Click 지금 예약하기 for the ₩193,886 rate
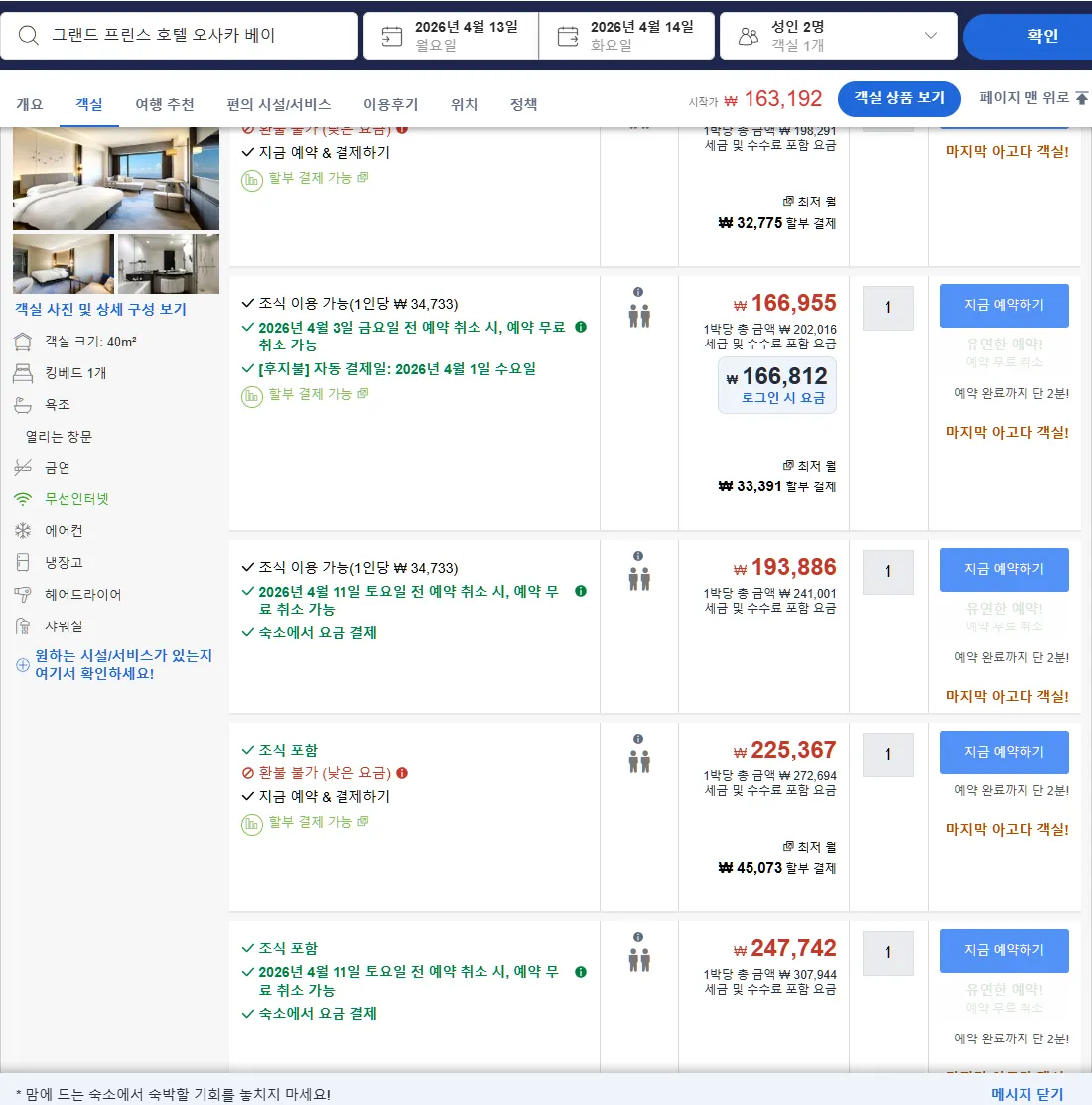The width and height of the screenshot is (1092, 1105). tap(1004, 570)
